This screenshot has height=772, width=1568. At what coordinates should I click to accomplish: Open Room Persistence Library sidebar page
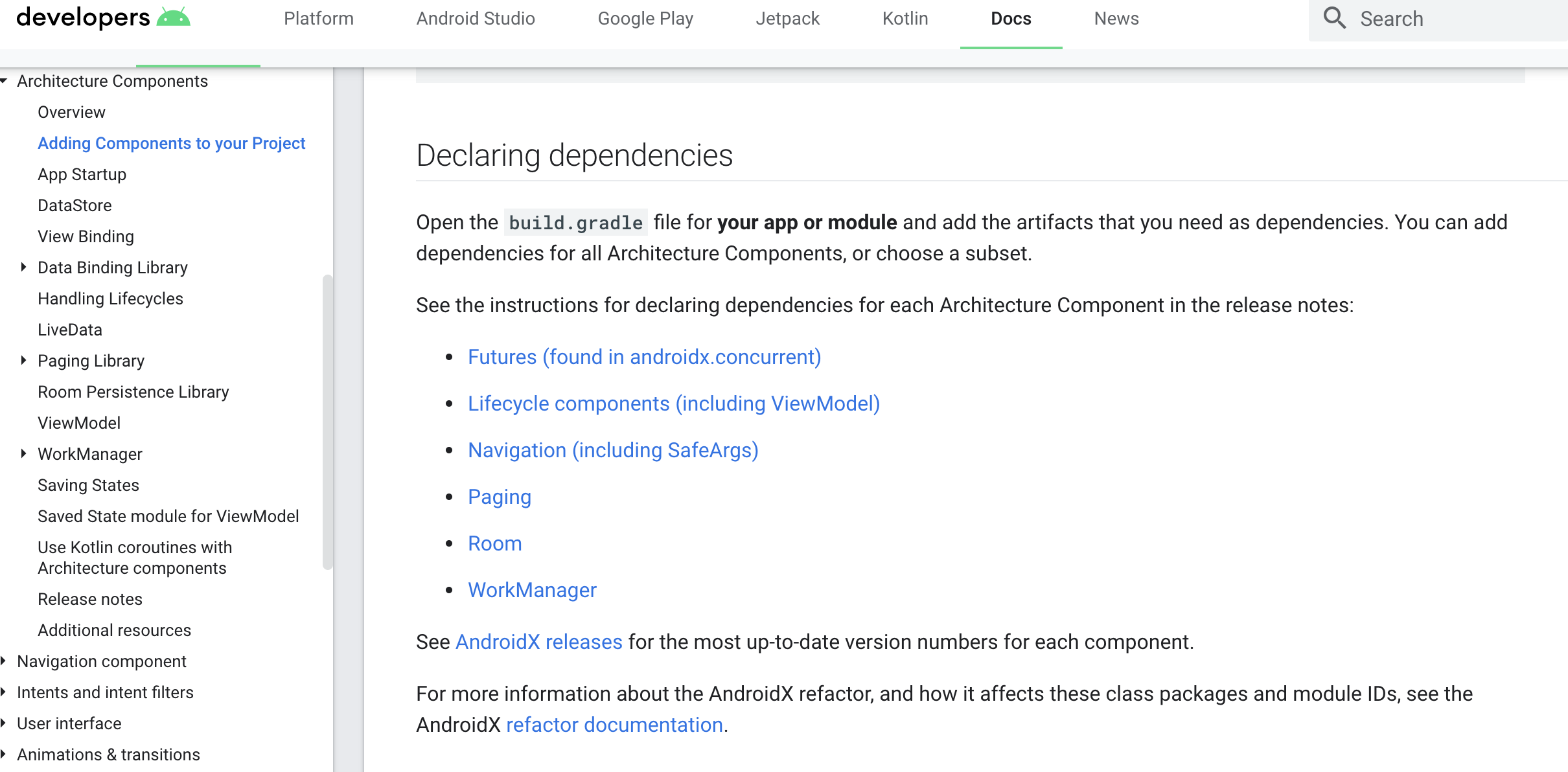[133, 392]
